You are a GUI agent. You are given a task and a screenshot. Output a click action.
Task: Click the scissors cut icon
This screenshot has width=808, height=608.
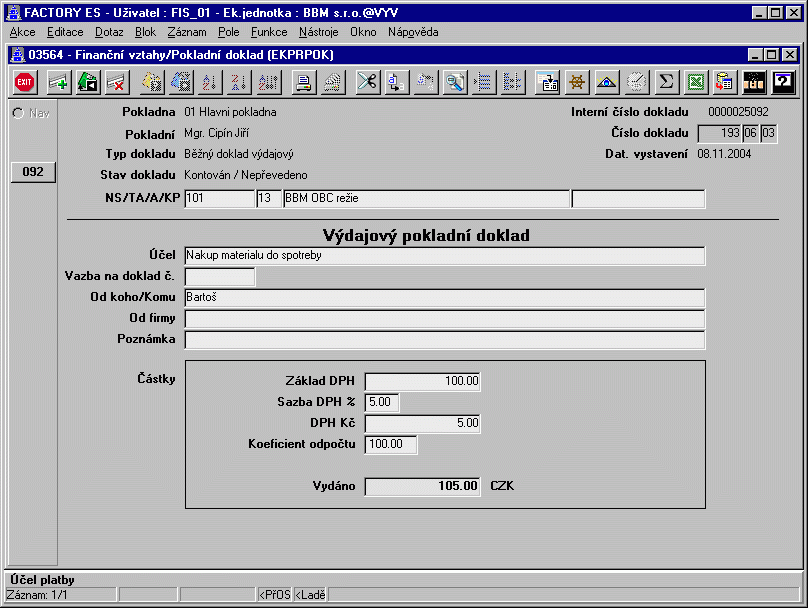[367, 82]
